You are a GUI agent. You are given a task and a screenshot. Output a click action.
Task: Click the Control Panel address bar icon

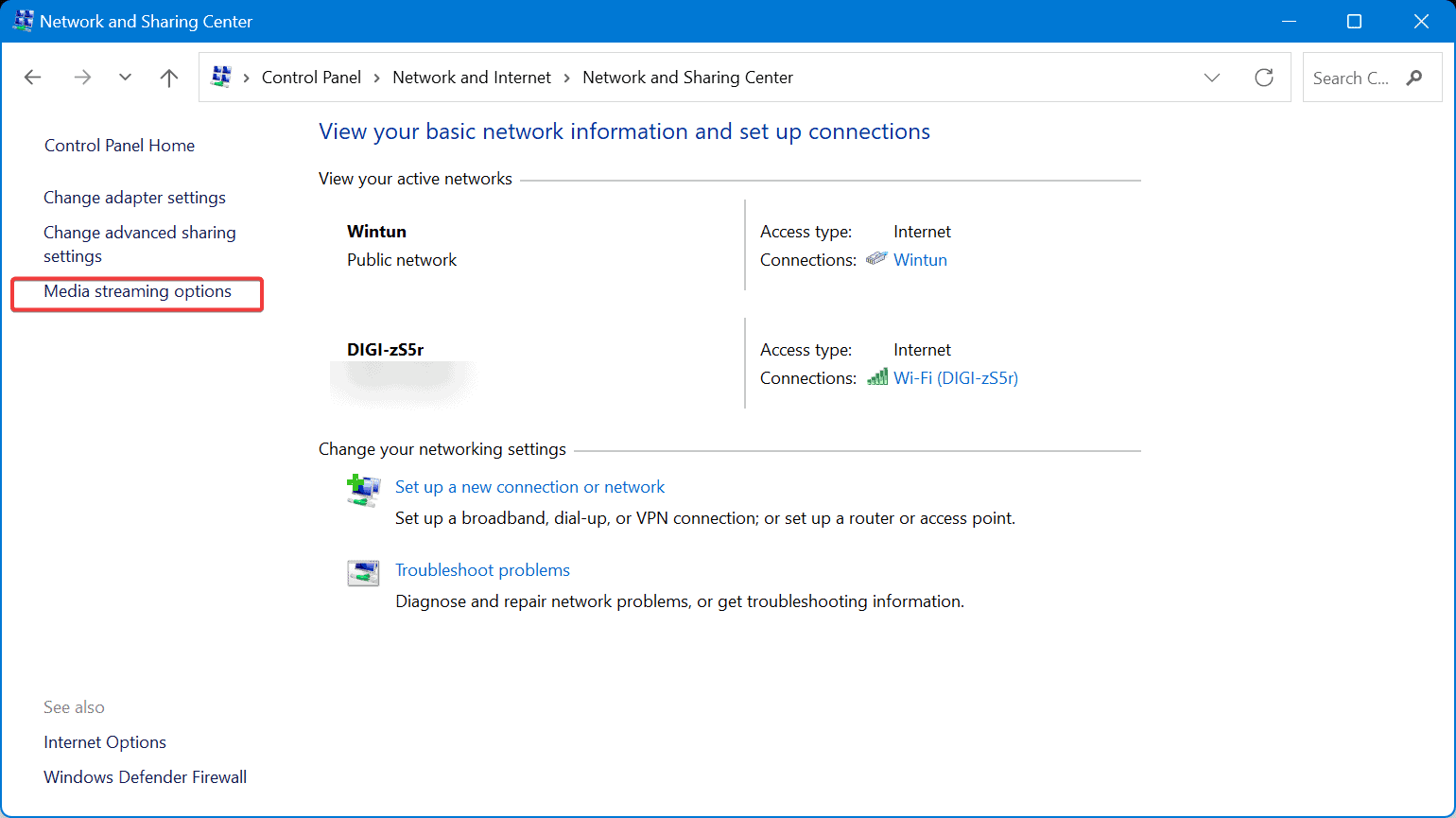click(221, 77)
